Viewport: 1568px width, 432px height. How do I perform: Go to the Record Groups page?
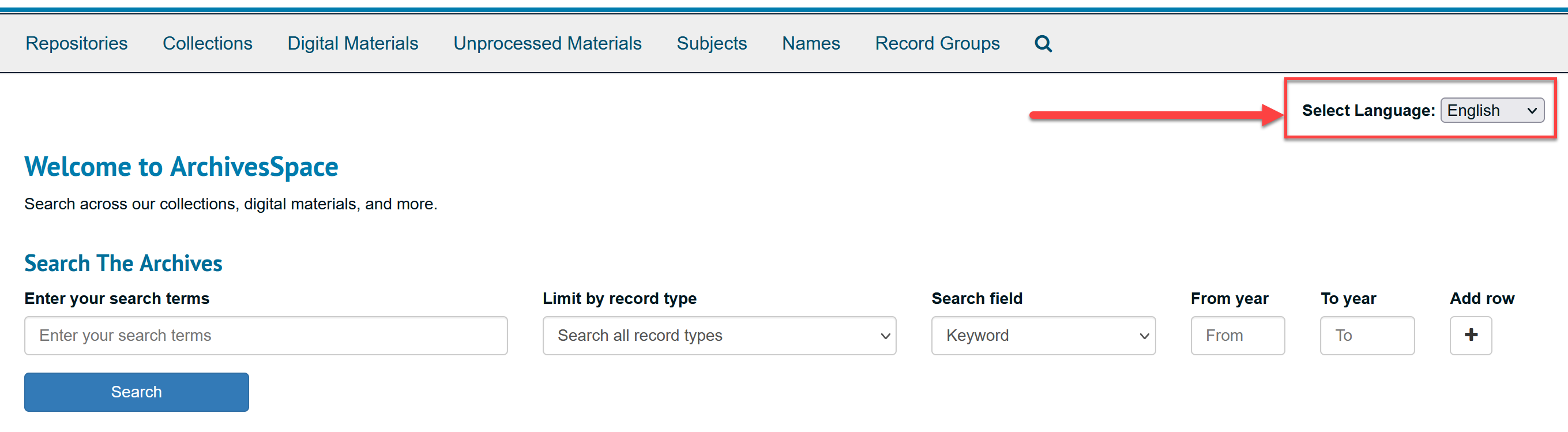pyautogui.click(x=937, y=44)
